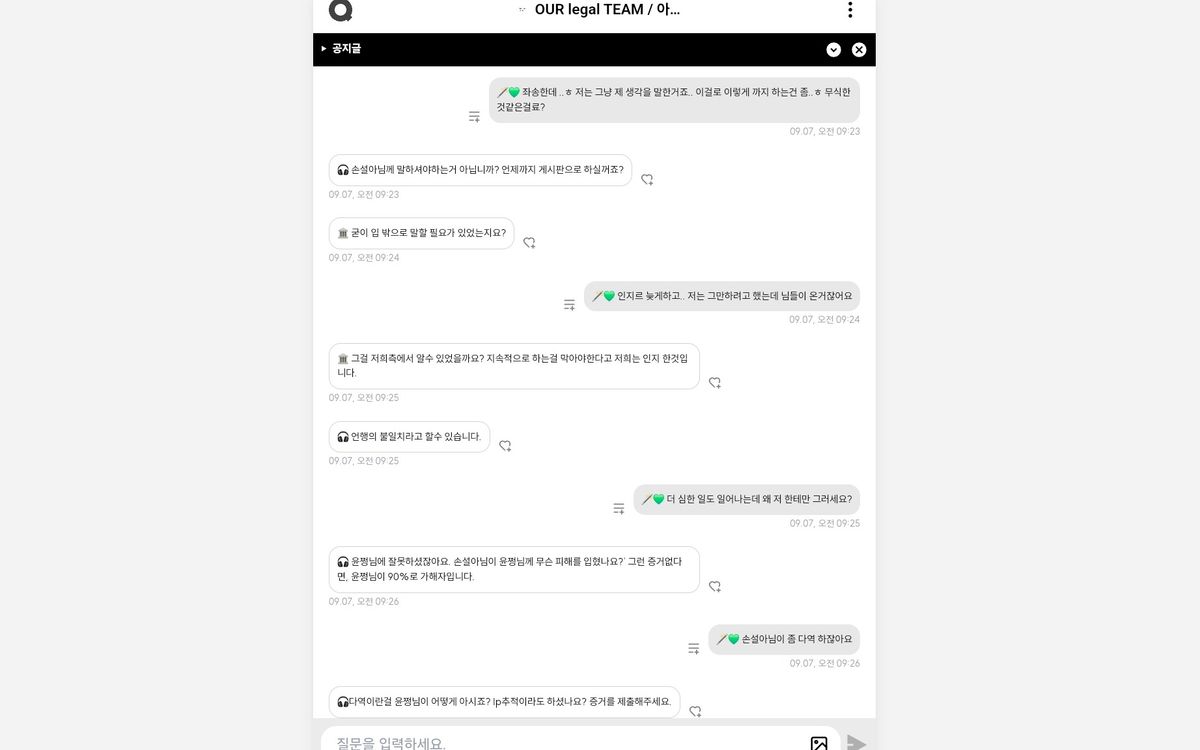This screenshot has height=750, width=1200.
Task: Send the message with arrow icon
Action: coord(856,743)
